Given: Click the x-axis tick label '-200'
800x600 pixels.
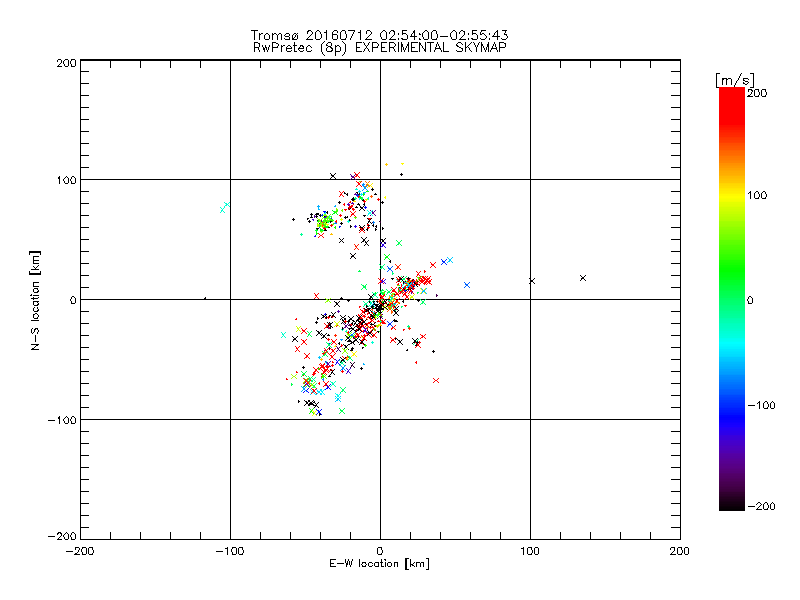Looking at the screenshot, I should [80, 551].
